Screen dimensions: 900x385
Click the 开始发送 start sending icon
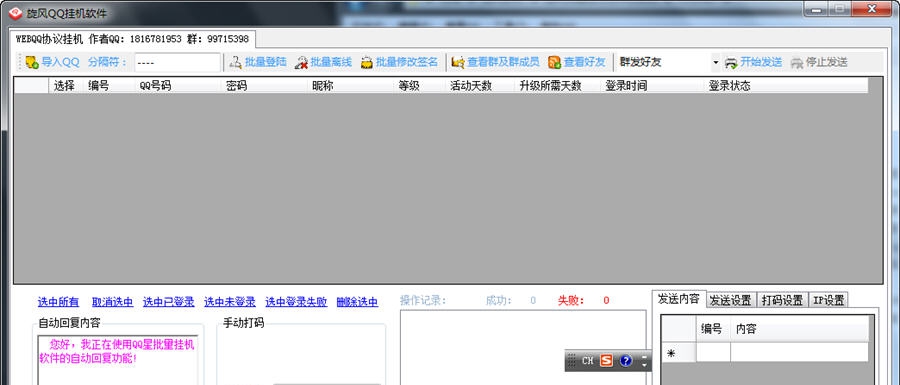[x=731, y=63]
